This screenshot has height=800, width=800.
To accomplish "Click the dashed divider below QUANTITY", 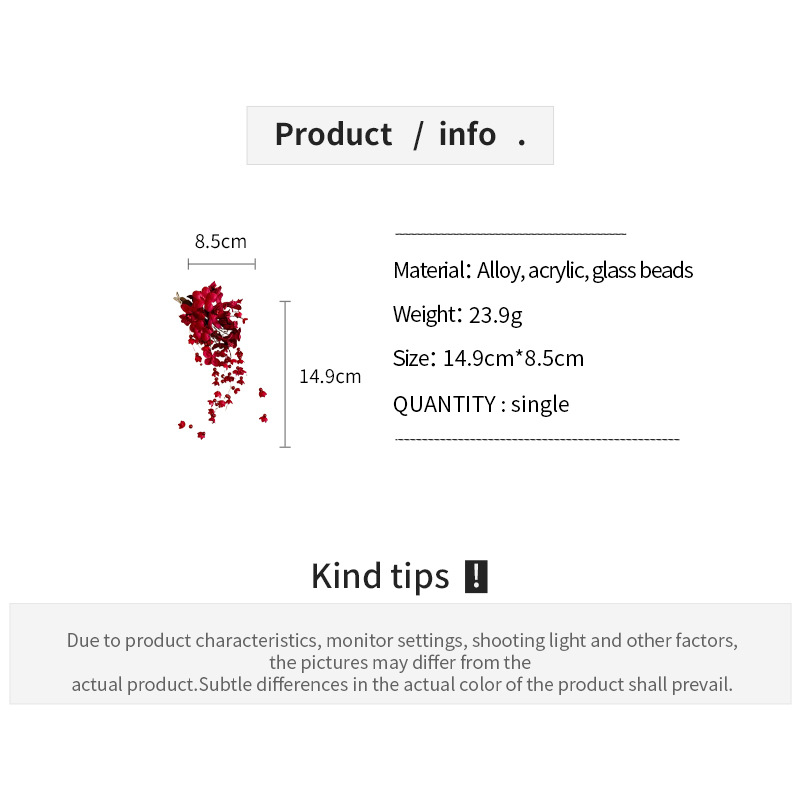I will (x=537, y=439).
